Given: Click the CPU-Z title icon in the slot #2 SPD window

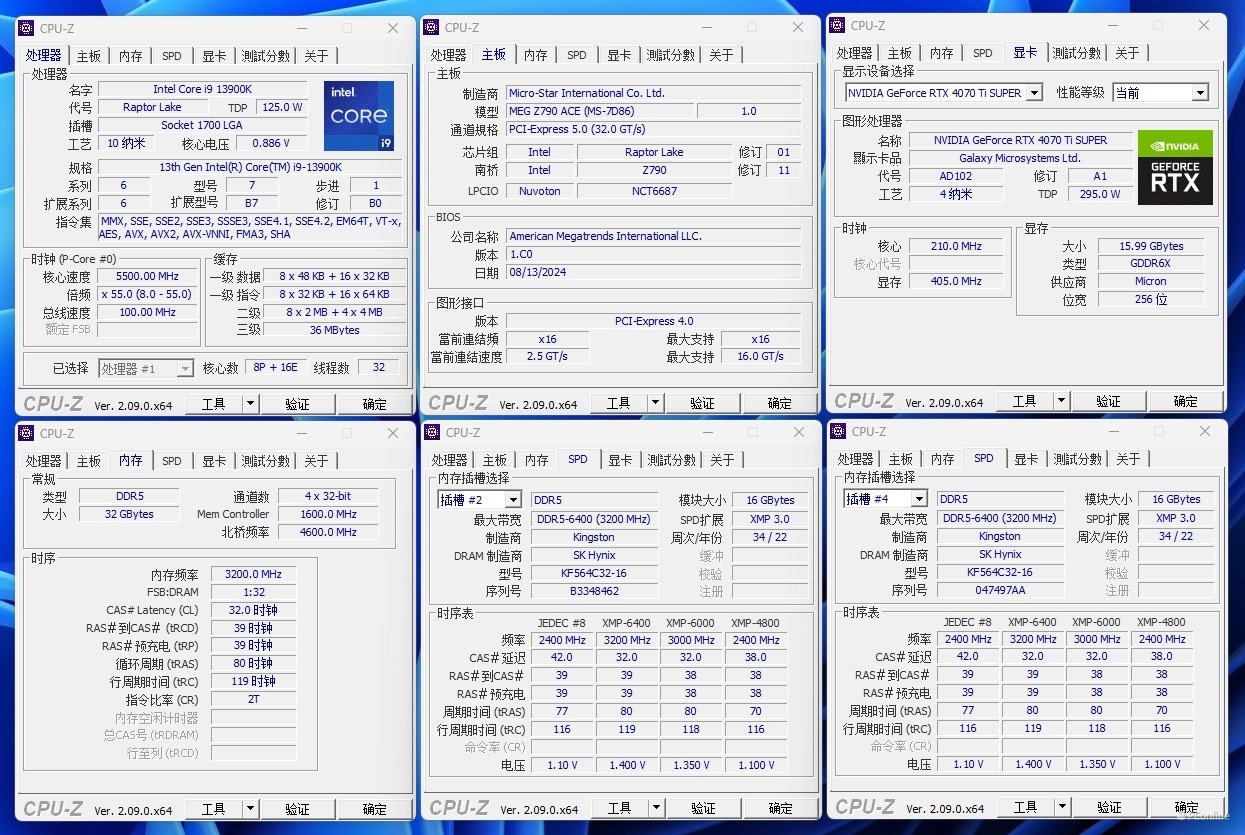Looking at the screenshot, I should 434,433.
